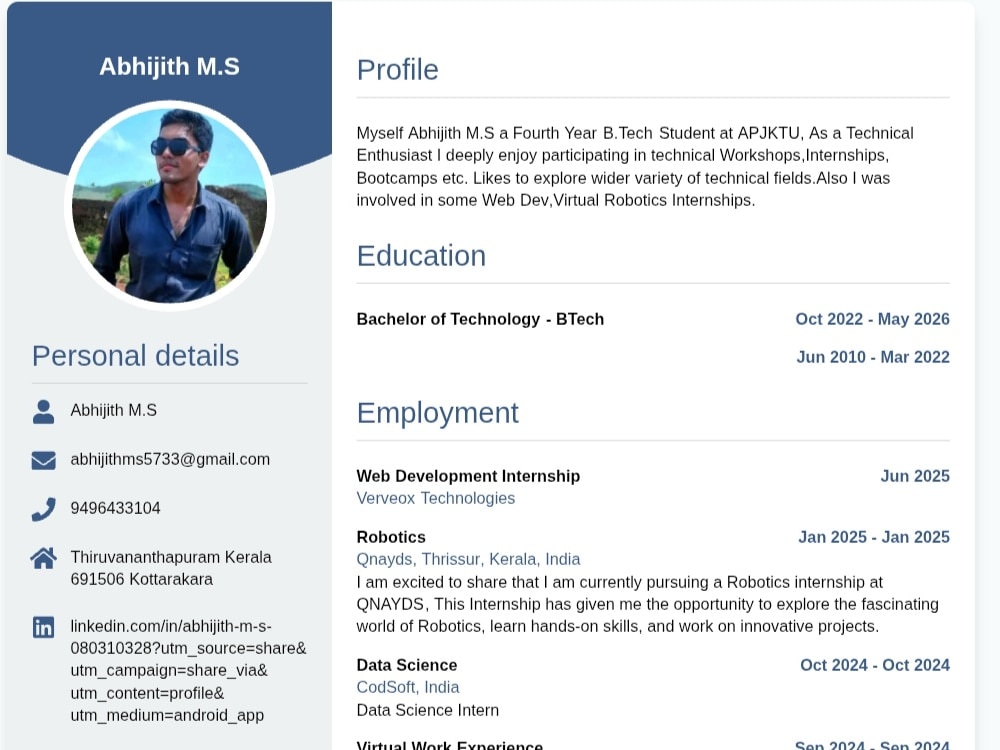Click the Robotics job title
The image size is (1000, 750).
[391, 537]
